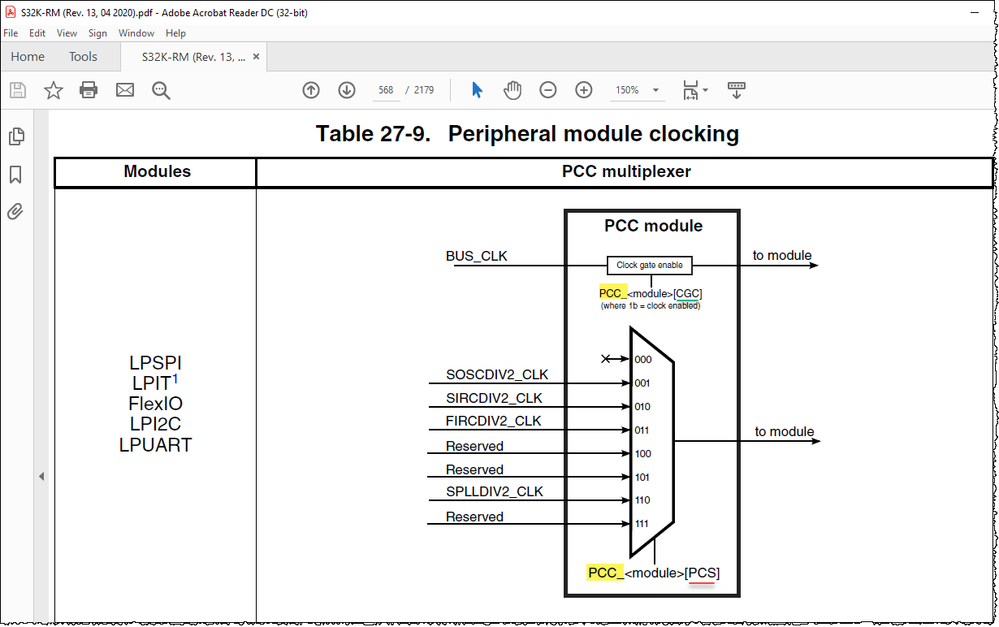Open the Attachments panel

(x=16, y=210)
